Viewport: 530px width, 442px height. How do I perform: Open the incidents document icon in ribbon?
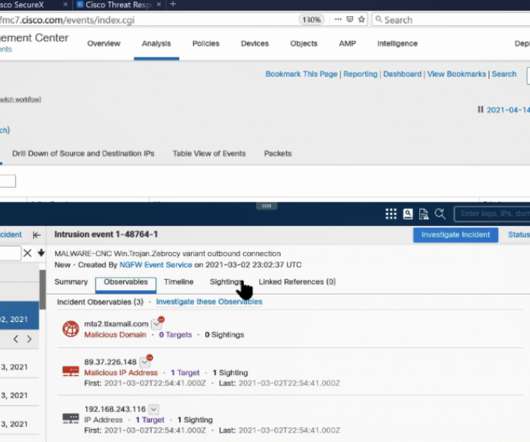pos(424,214)
